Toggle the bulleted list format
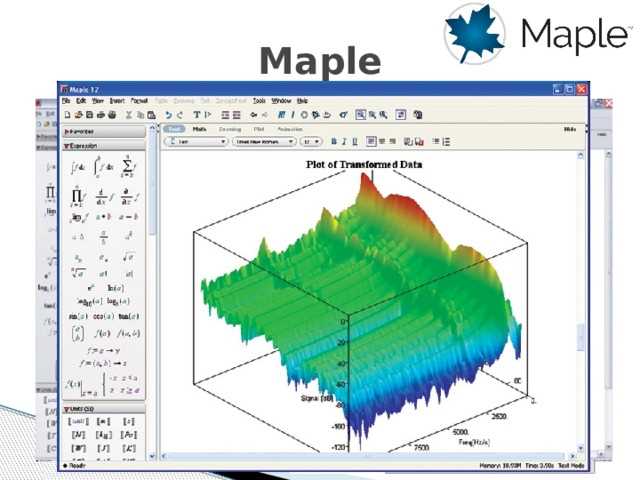This screenshot has height=480, width=640. point(436,142)
